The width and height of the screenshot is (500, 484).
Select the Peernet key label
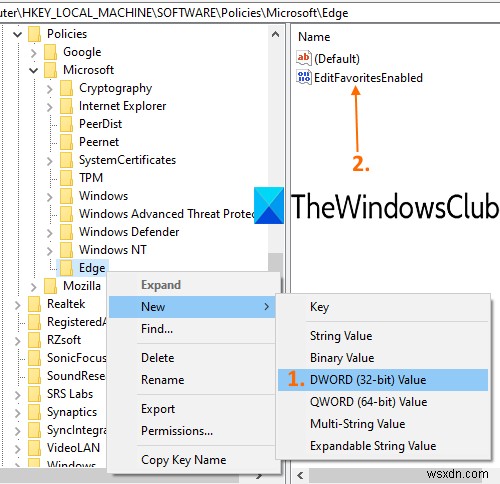click(99, 142)
